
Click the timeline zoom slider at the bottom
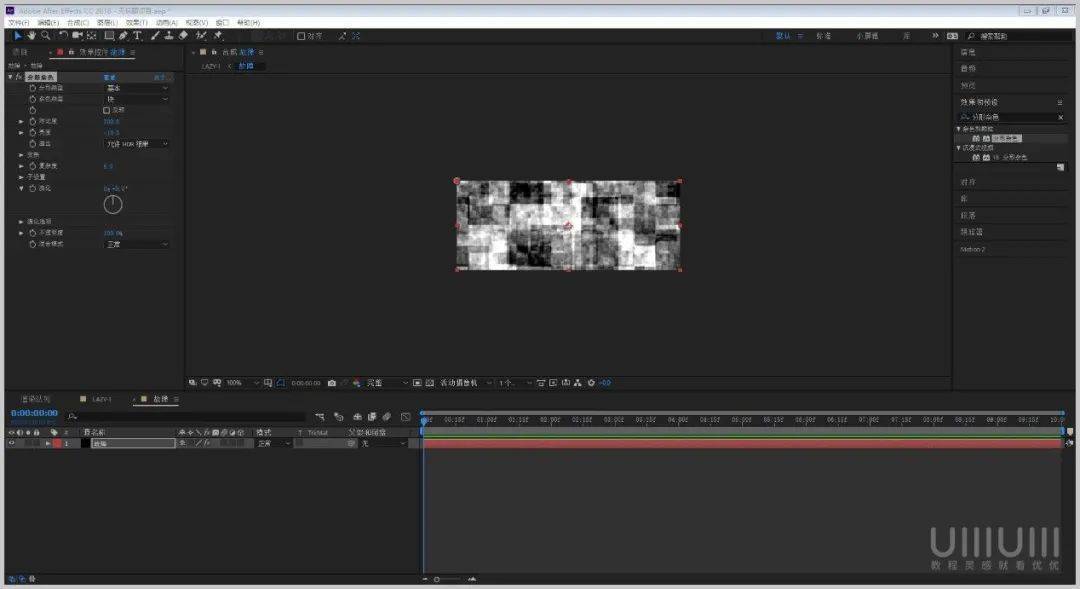(448, 579)
